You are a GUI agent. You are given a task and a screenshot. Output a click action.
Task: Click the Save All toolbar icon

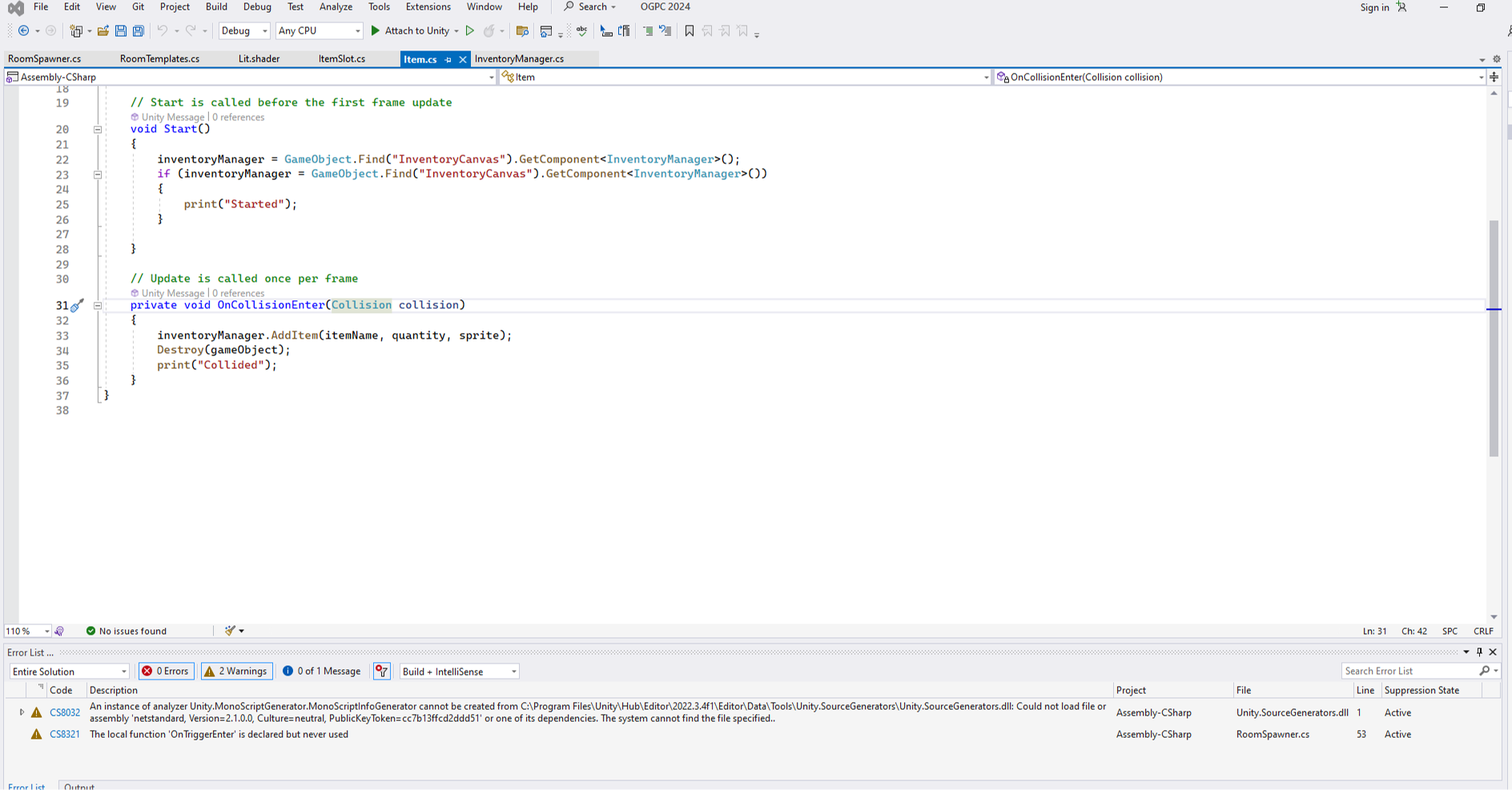pos(139,31)
